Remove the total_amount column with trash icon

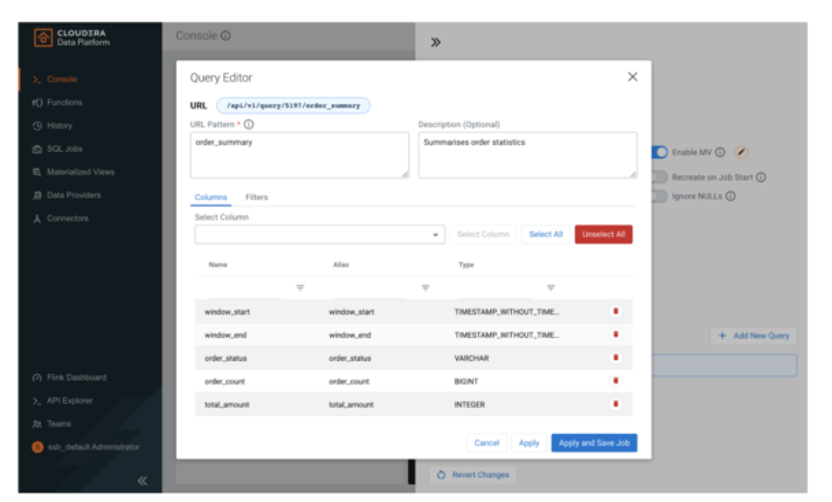coord(615,404)
